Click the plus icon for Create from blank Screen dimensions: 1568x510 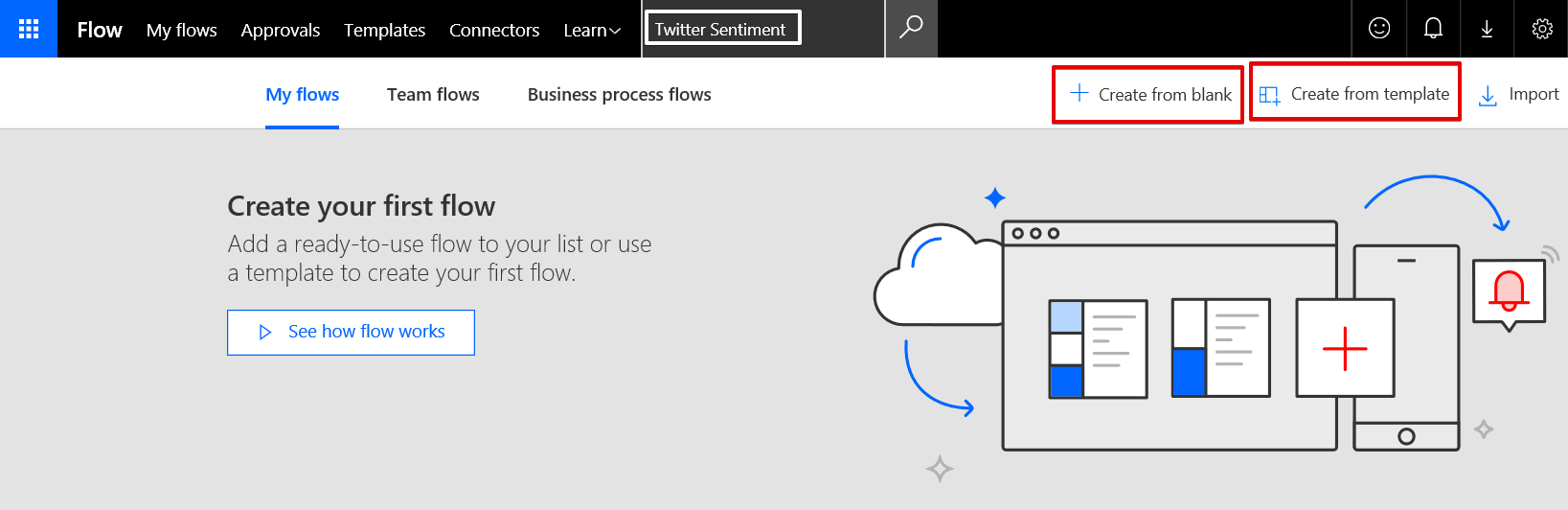click(1079, 93)
